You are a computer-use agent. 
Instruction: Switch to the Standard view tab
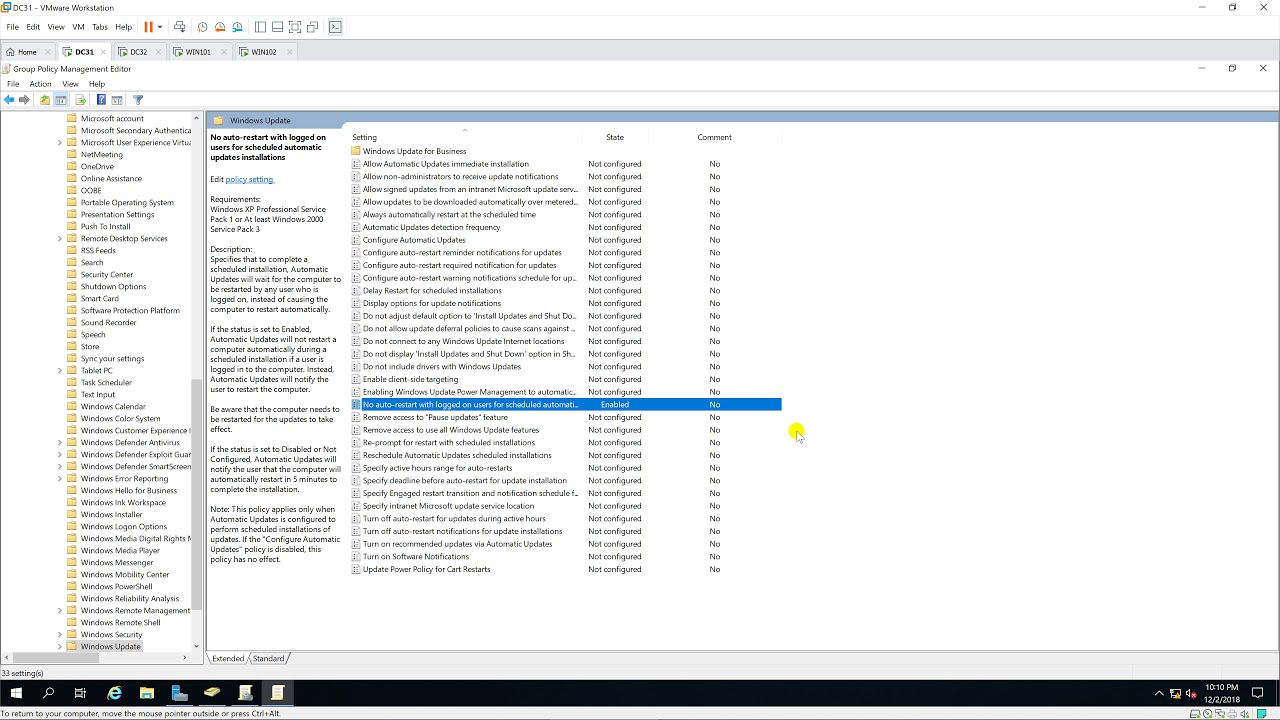click(x=268, y=658)
